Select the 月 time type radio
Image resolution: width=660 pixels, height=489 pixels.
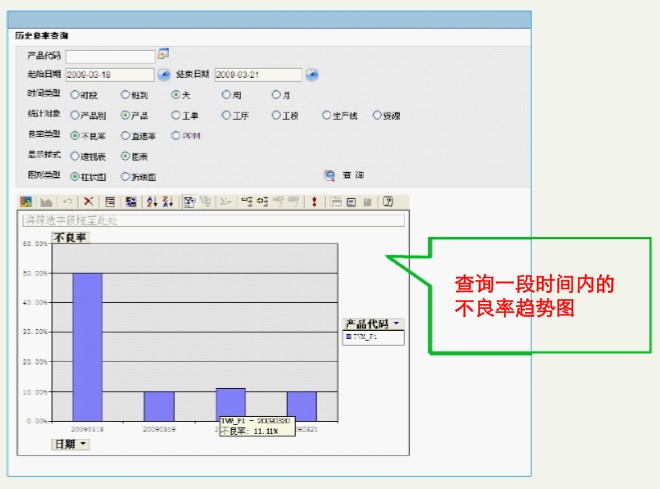(276, 95)
